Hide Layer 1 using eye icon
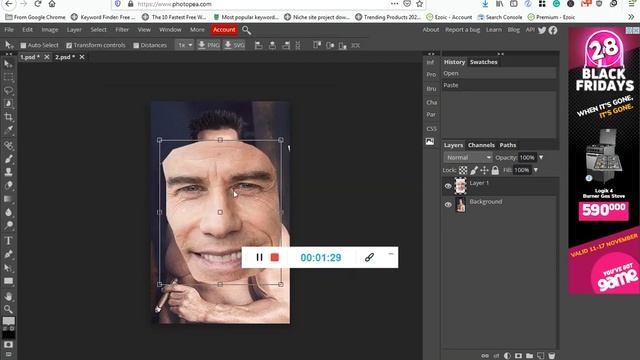 [448, 186]
